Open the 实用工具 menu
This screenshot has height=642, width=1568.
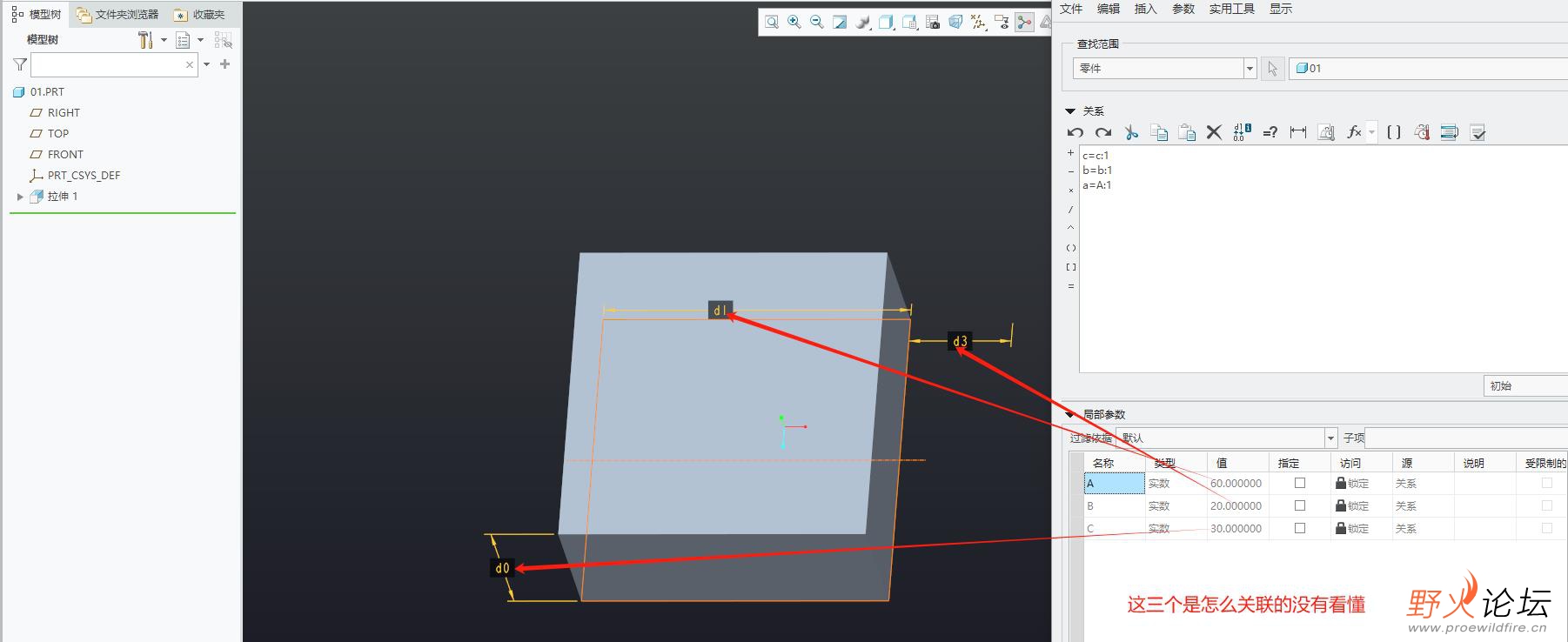click(x=1232, y=9)
